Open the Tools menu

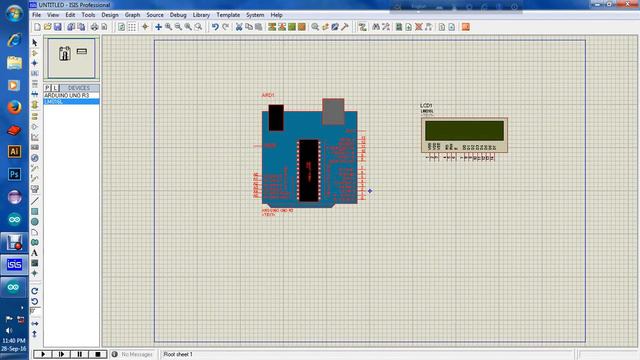click(88, 15)
